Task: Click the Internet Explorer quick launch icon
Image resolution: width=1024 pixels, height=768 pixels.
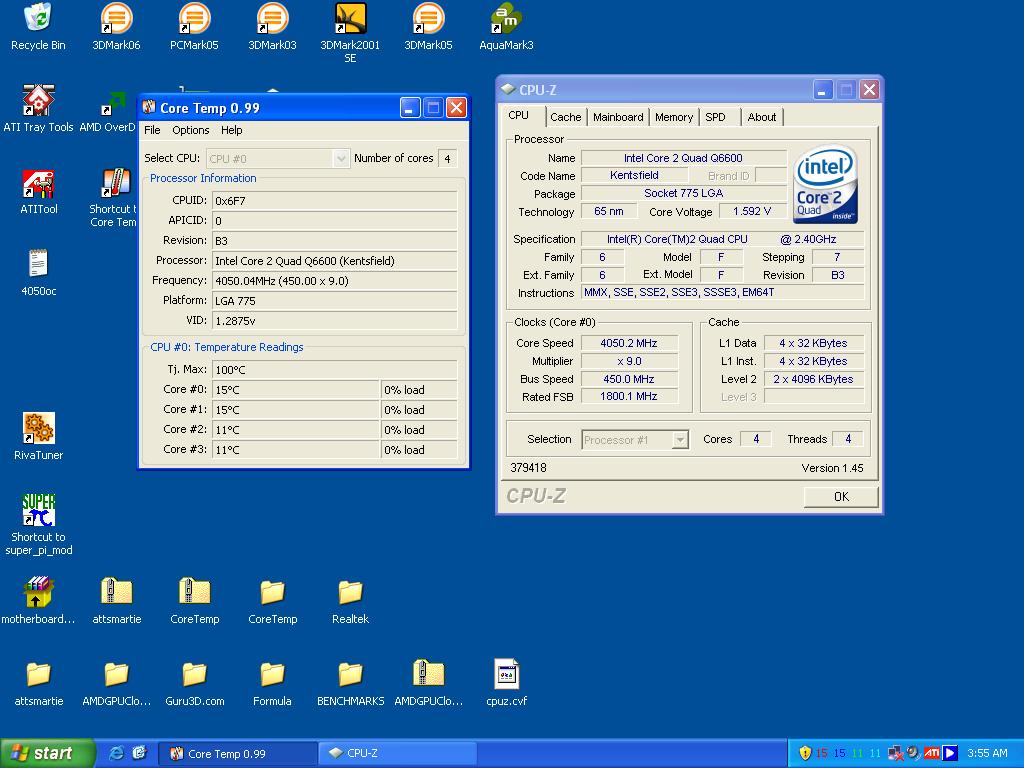Action: [x=116, y=753]
